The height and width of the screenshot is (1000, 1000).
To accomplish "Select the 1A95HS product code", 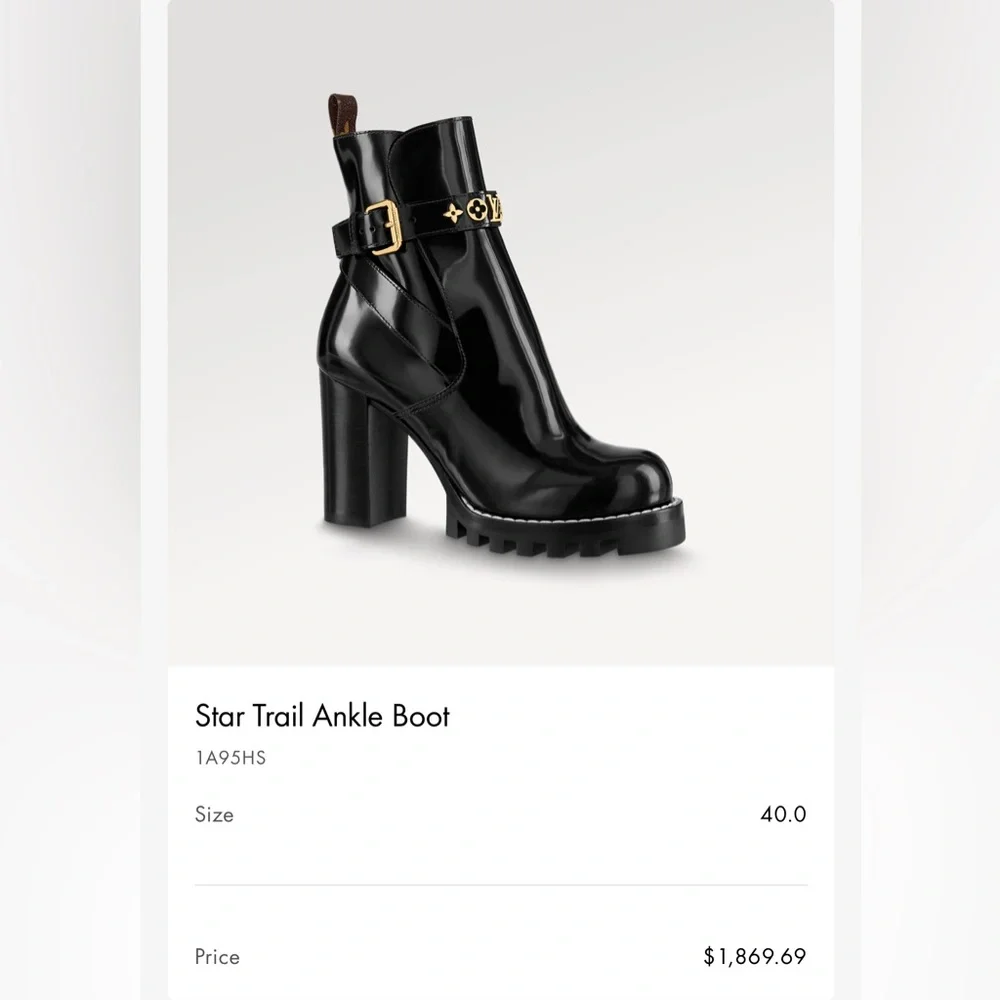I will pos(230,758).
